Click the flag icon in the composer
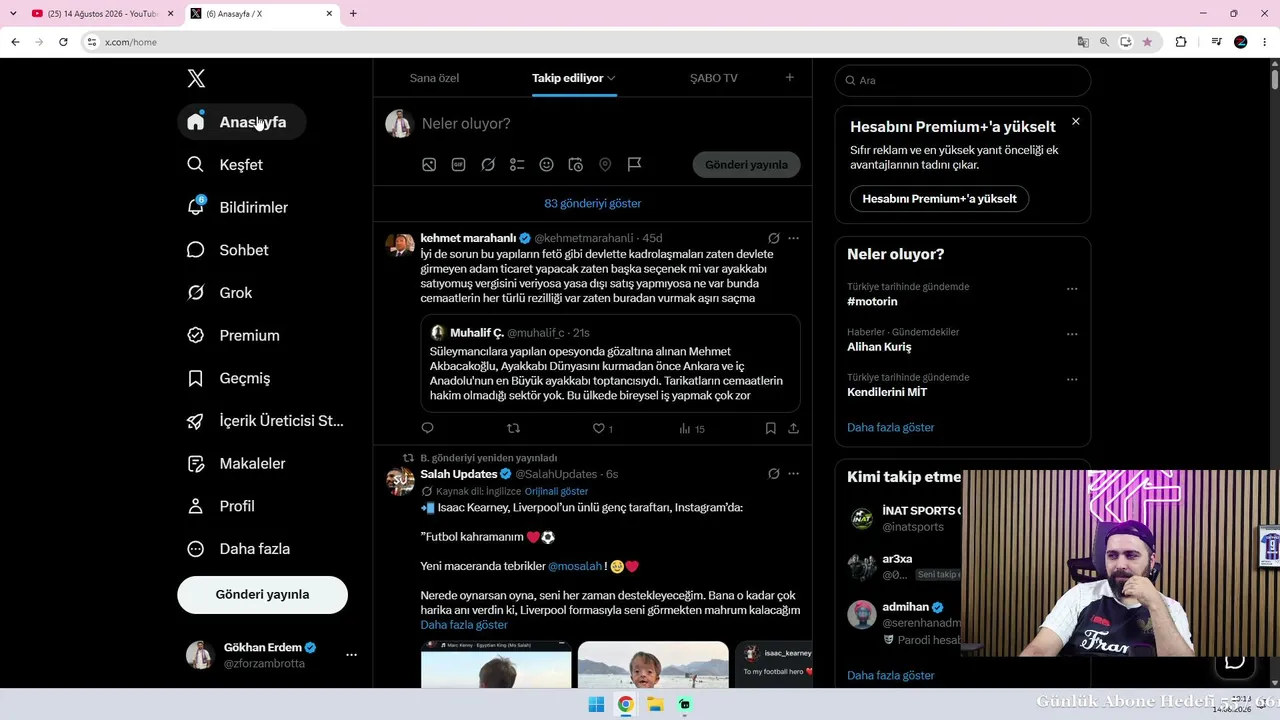This screenshot has width=1280, height=720. [x=634, y=165]
